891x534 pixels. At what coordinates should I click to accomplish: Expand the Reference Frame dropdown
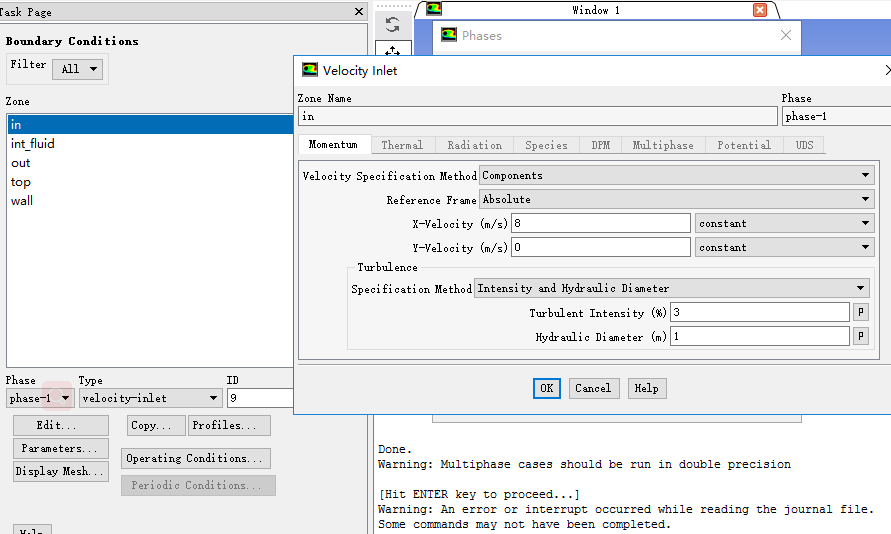[x=676, y=200]
